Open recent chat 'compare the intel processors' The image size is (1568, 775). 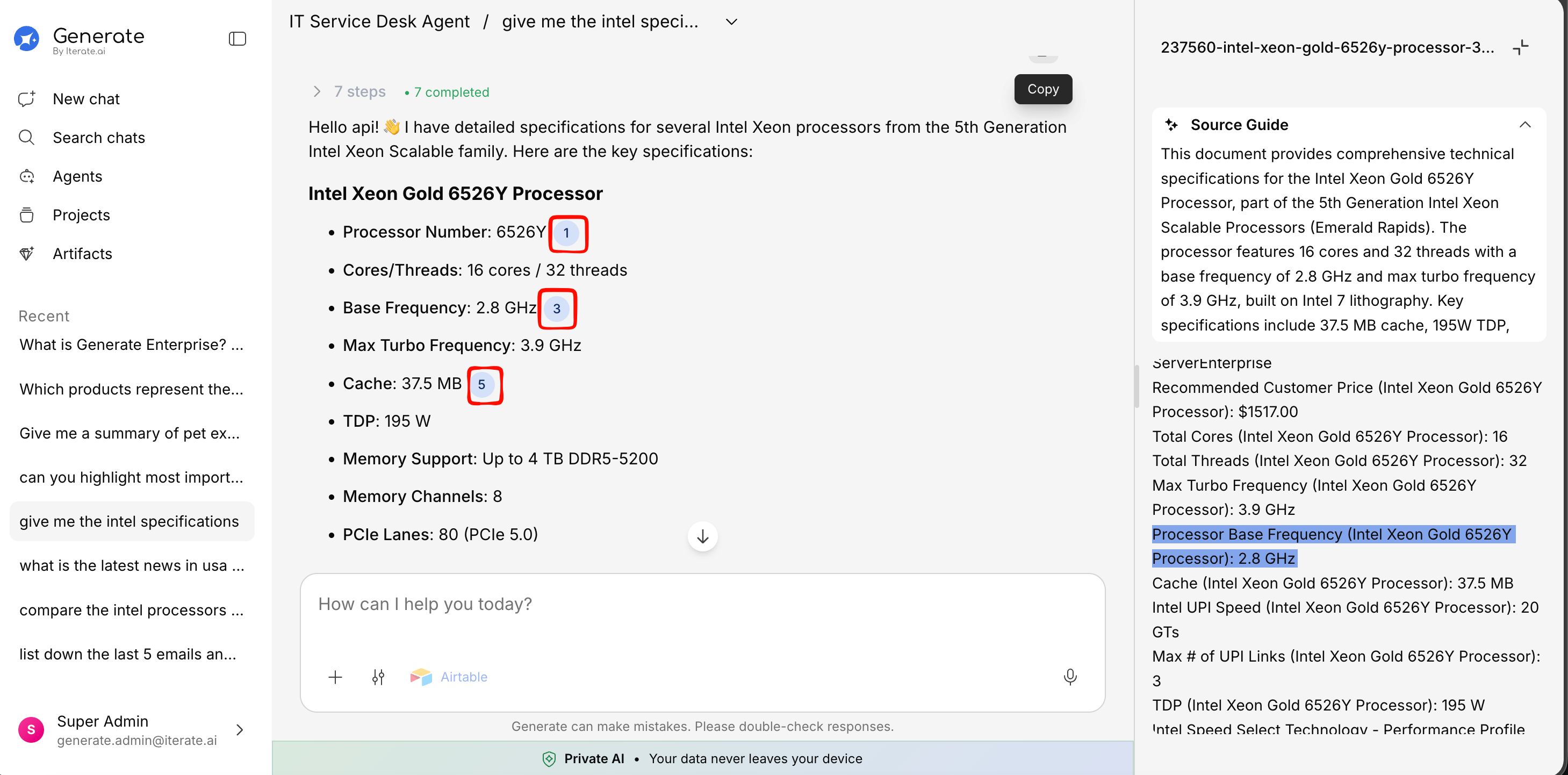(132, 610)
